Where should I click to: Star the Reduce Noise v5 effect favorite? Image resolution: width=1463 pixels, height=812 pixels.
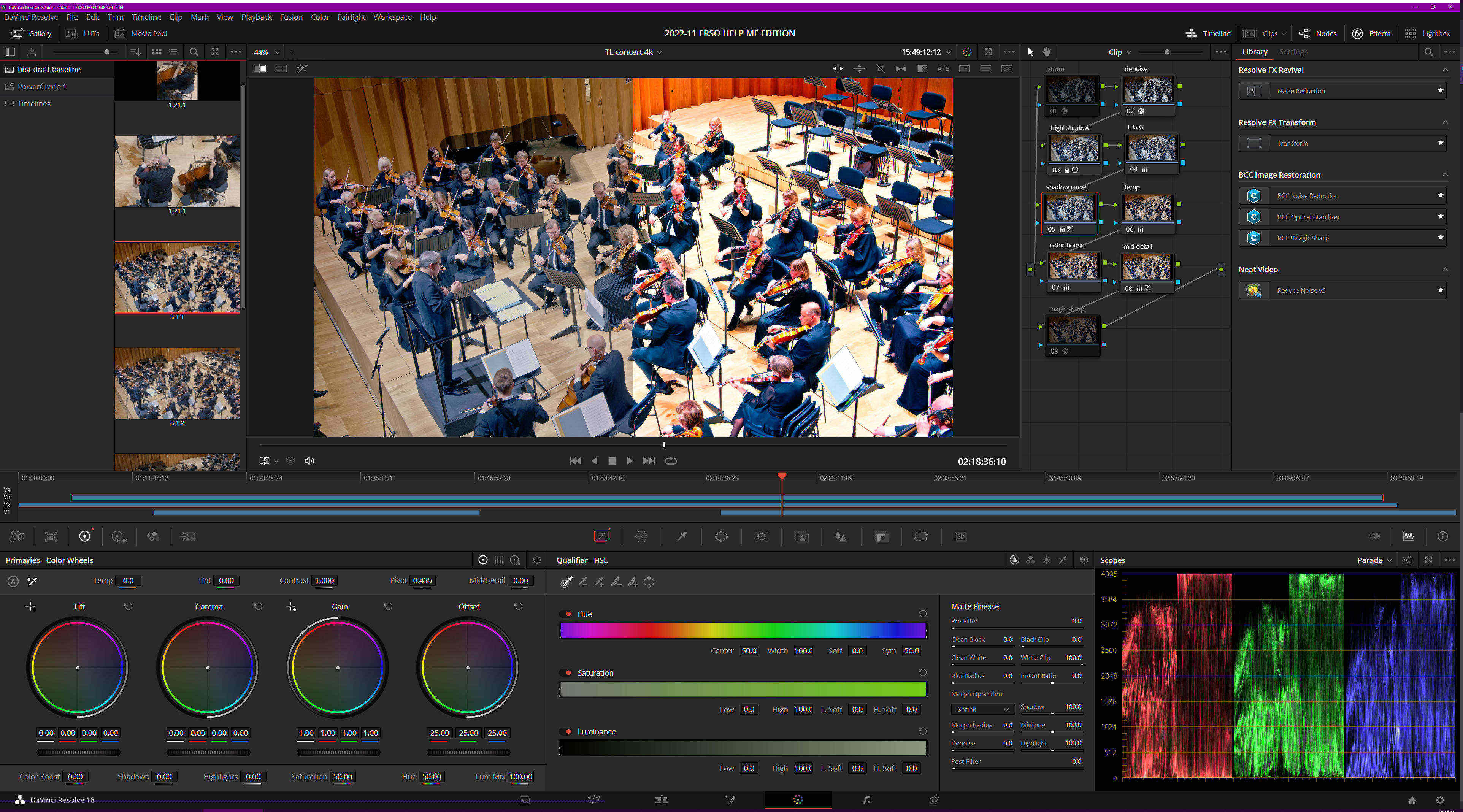[x=1440, y=290]
